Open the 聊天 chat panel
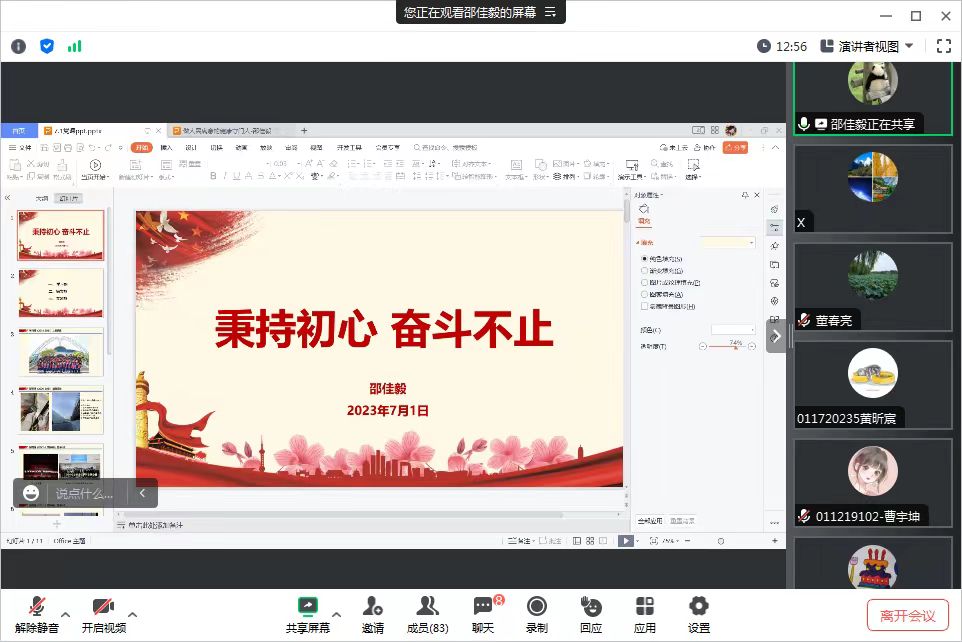The height and width of the screenshot is (642, 962). [x=483, y=614]
